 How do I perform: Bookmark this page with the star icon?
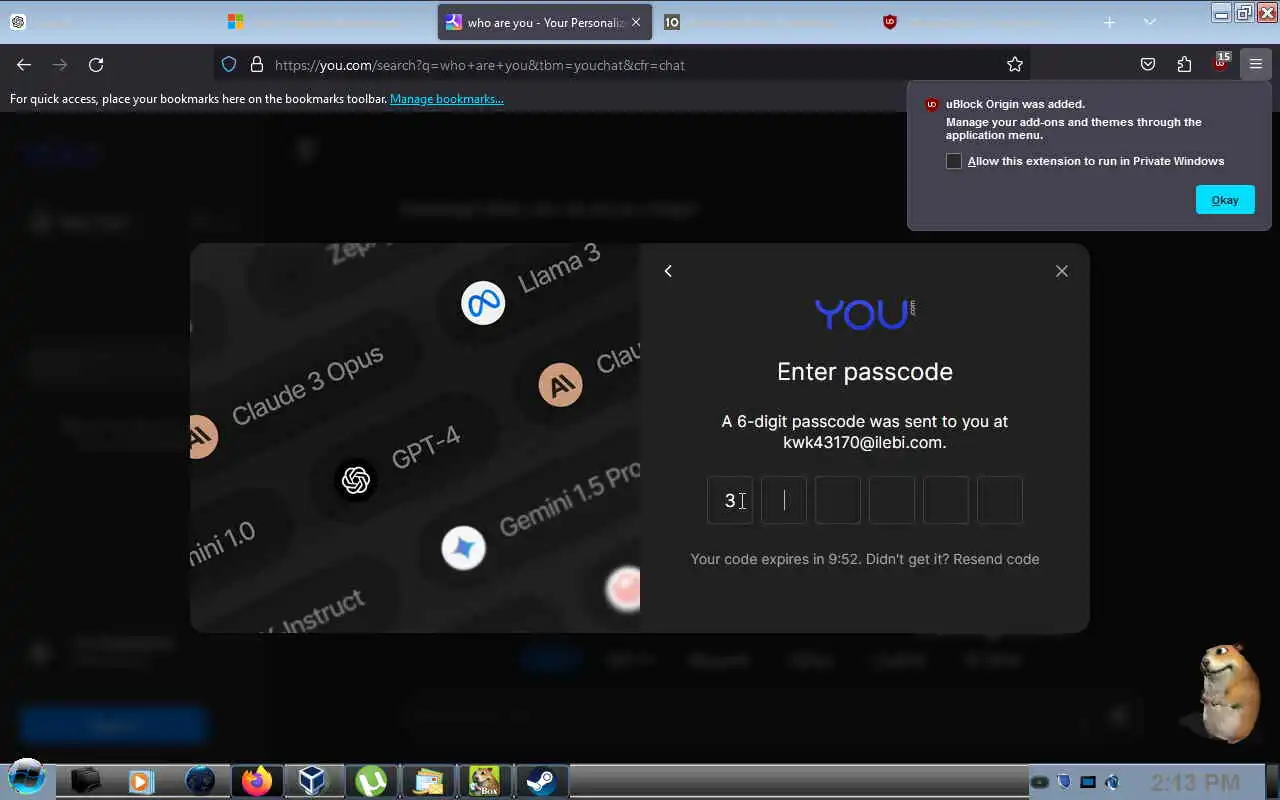coord(1015,64)
